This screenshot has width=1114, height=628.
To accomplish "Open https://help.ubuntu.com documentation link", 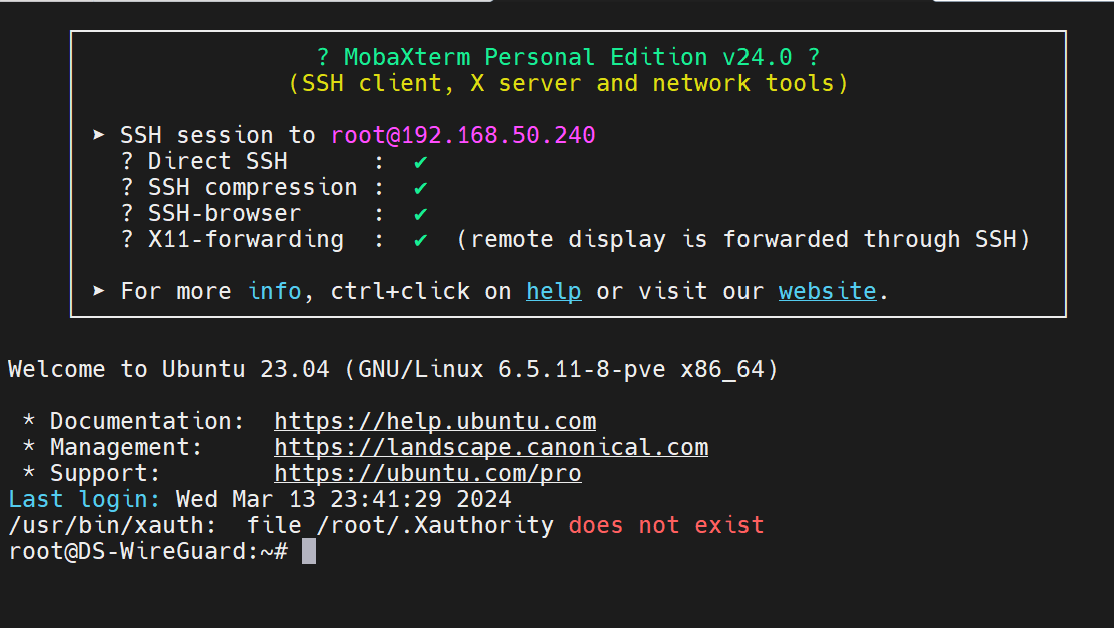I will click(x=435, y=421).
